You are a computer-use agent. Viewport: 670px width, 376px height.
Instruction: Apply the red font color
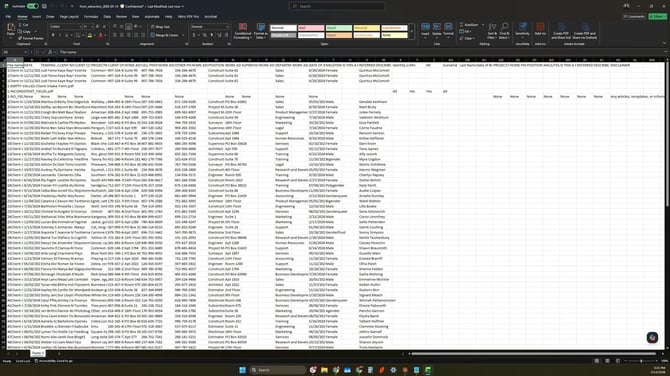(x=100, y=35)
